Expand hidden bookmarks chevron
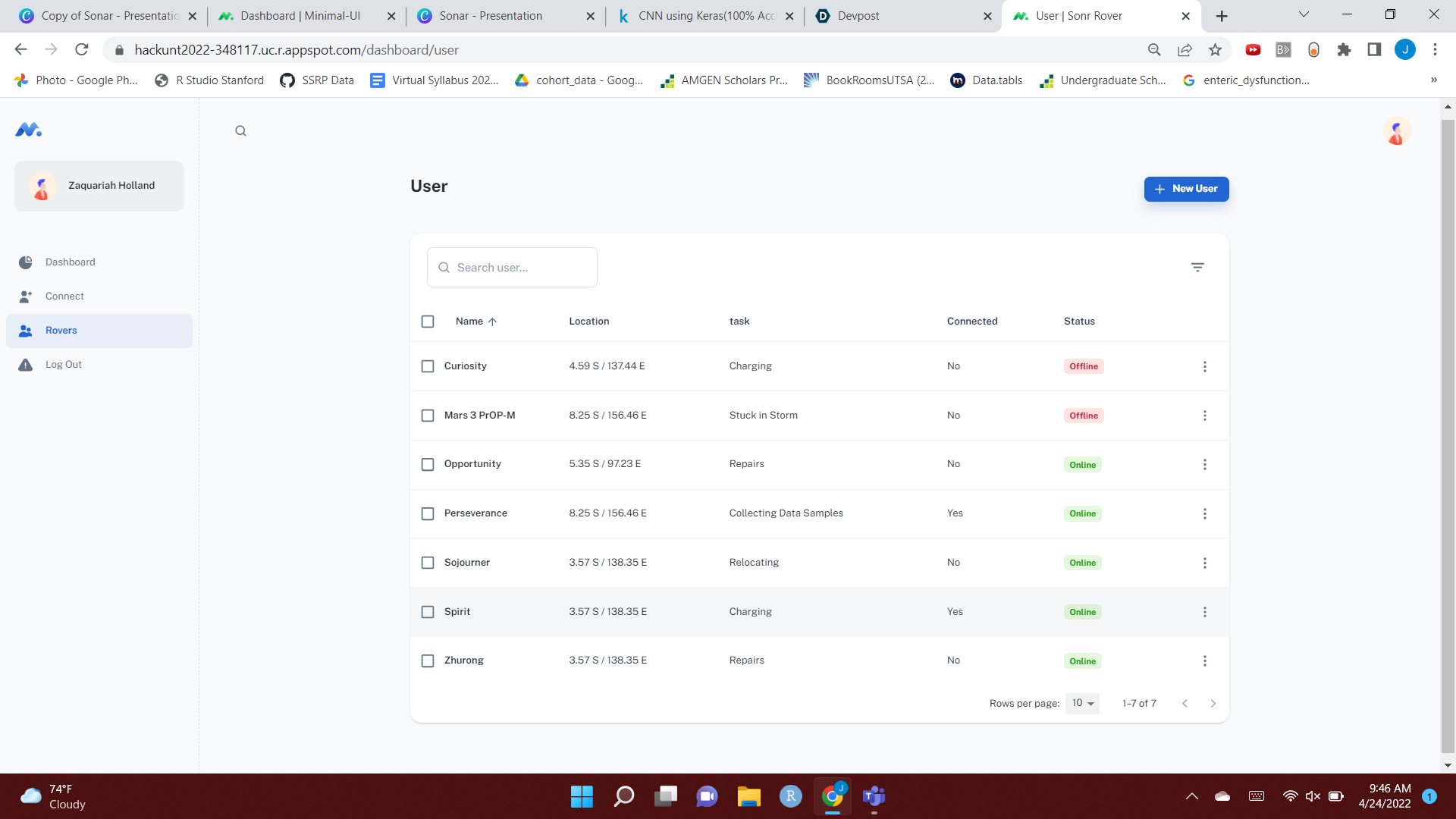Screen dimensions: 1456x819 coord(1433,80)
